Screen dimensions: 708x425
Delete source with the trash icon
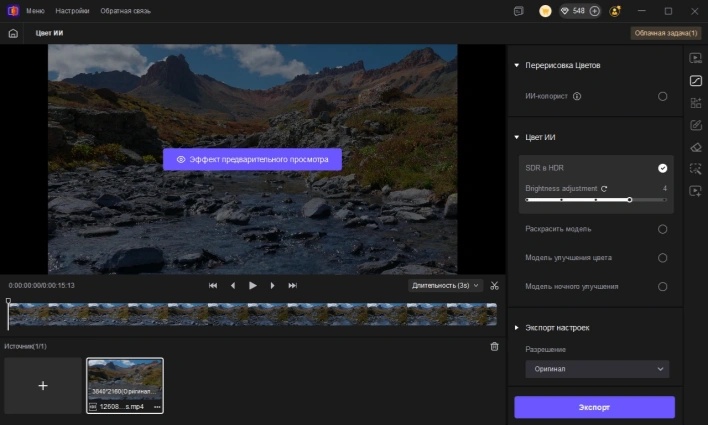click(494, 346)
